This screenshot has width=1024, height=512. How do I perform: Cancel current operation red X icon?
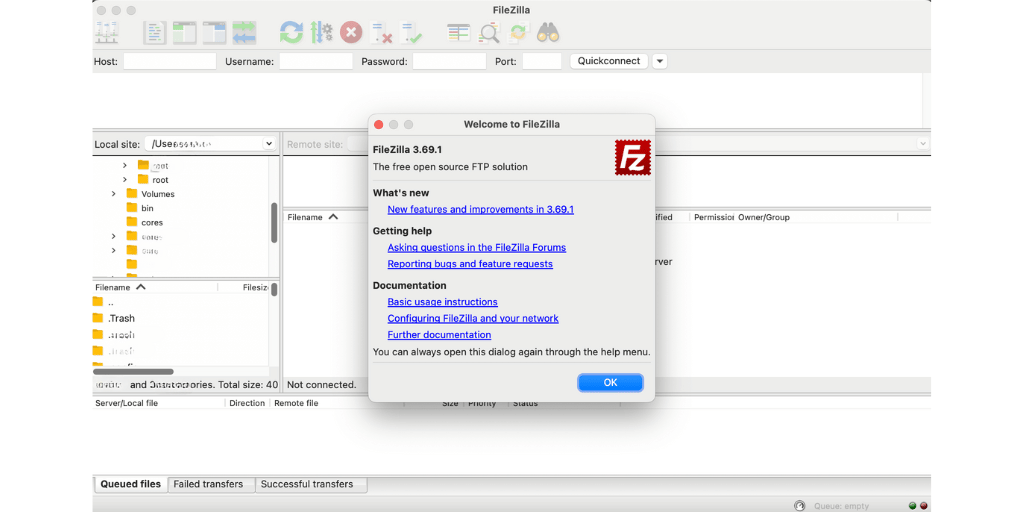click(x=351, y=33)
